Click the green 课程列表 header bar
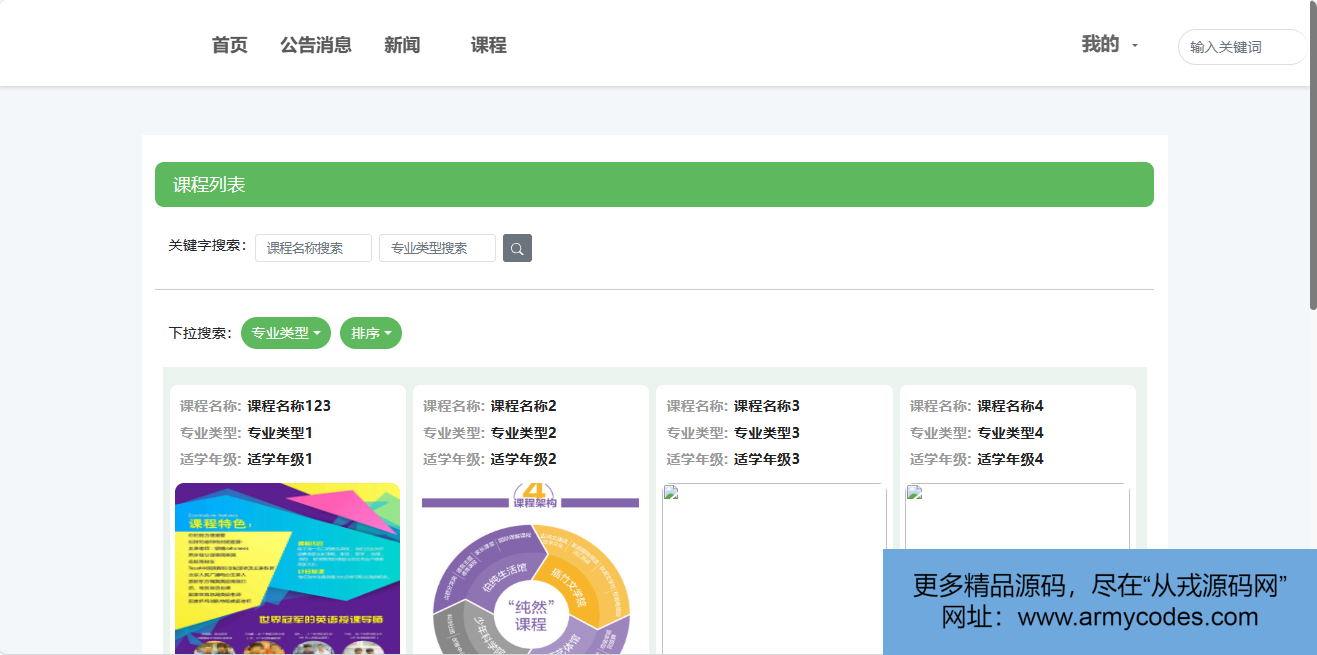 coord(654,185)
